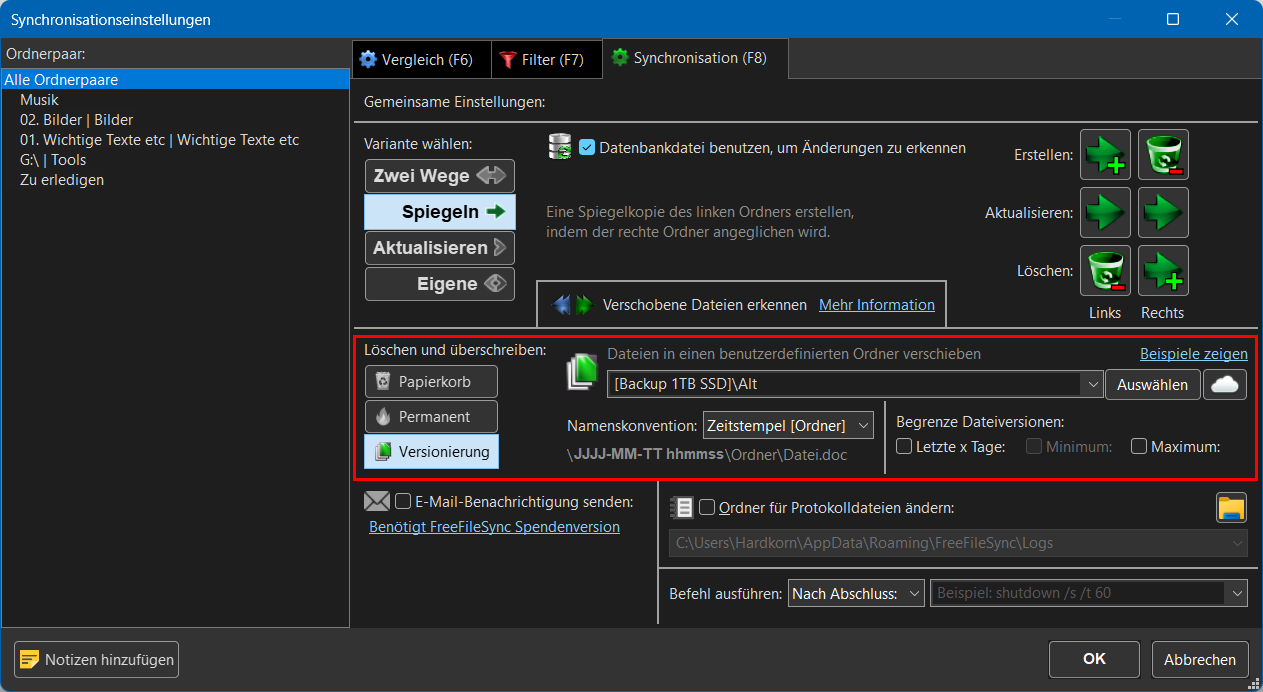The image size is (1263, 692).
Task: Select the Spiegeln variant
Action: pyautogui.click(x=440, y=212)
